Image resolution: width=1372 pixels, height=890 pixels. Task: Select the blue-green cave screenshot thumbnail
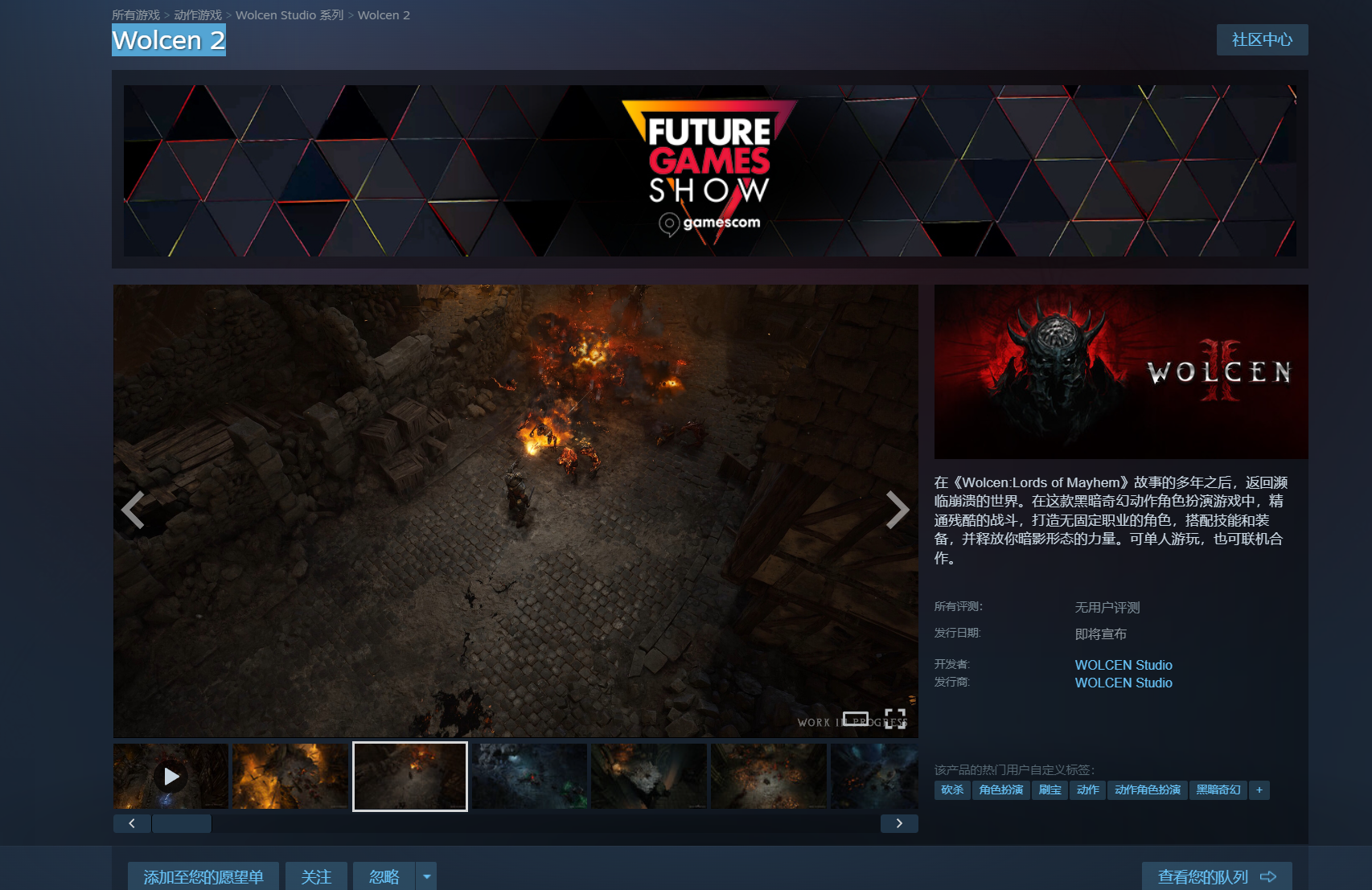(x=530, y=776)
